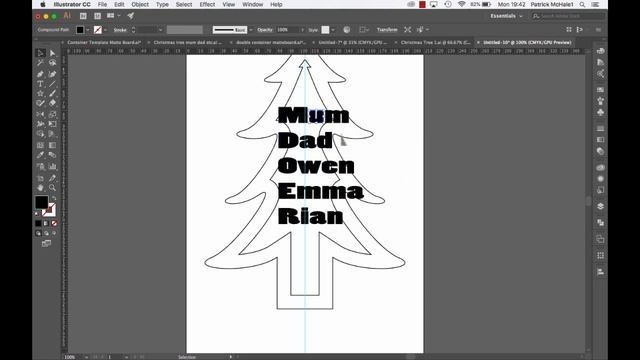Select the Artboard tool

pos(40,178)
